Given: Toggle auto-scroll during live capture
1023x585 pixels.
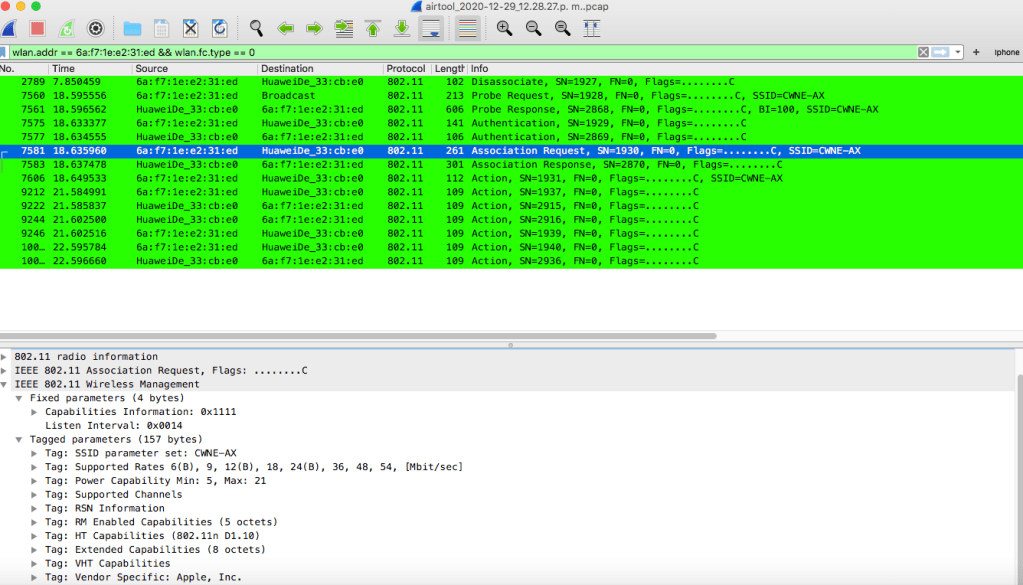Looking at the screenshot, I should point(431,28).
